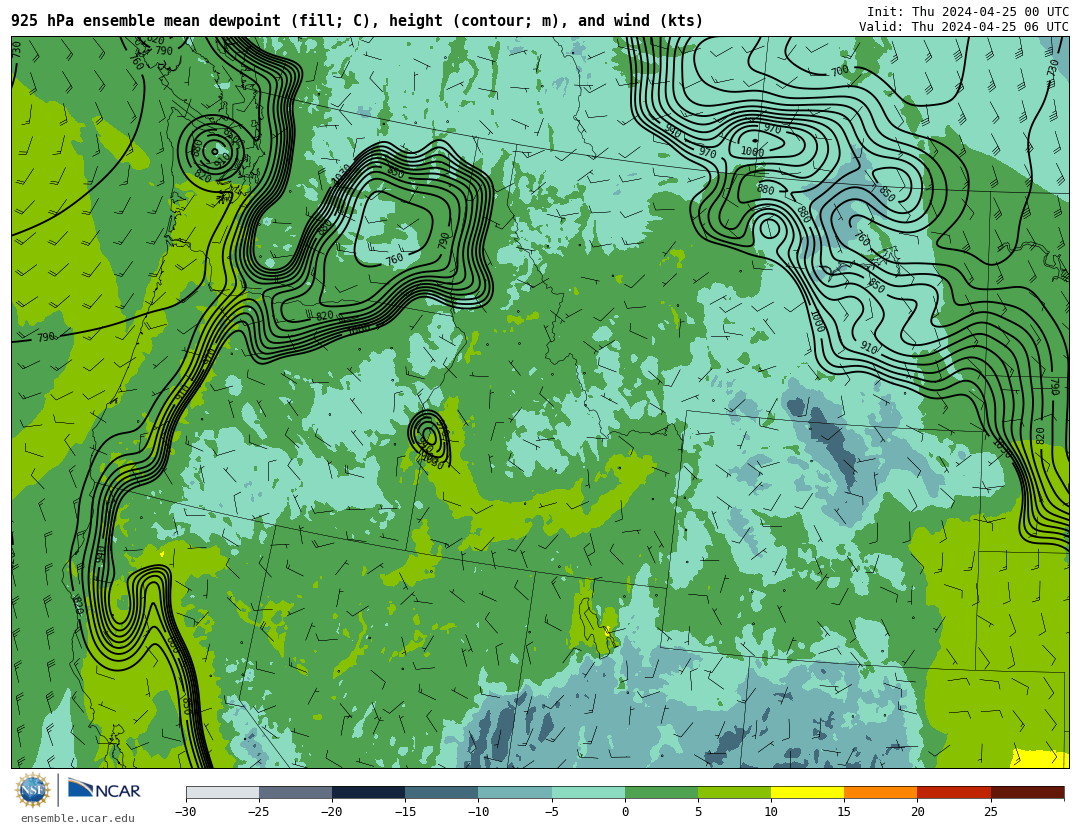This screenshot has width=1080, height=831.
Task: Pick the yellow 10 to 15 colorbar swatch
Action: [x=807, y=792]
